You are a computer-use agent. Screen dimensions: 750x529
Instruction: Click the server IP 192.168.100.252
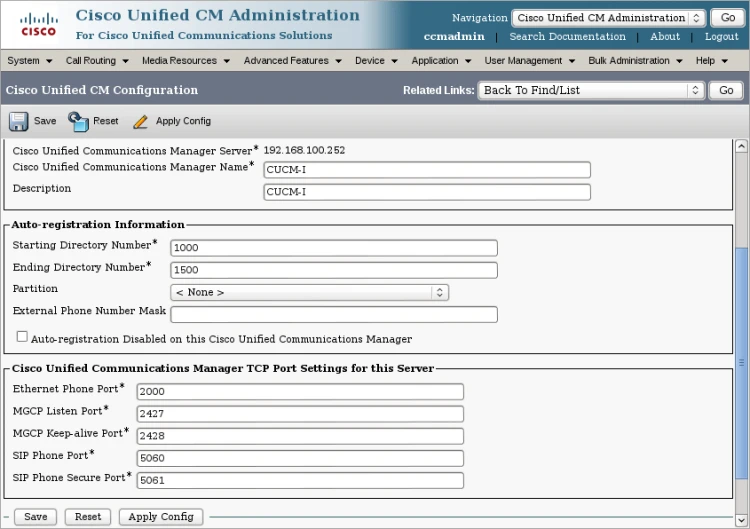pos(304,150)
